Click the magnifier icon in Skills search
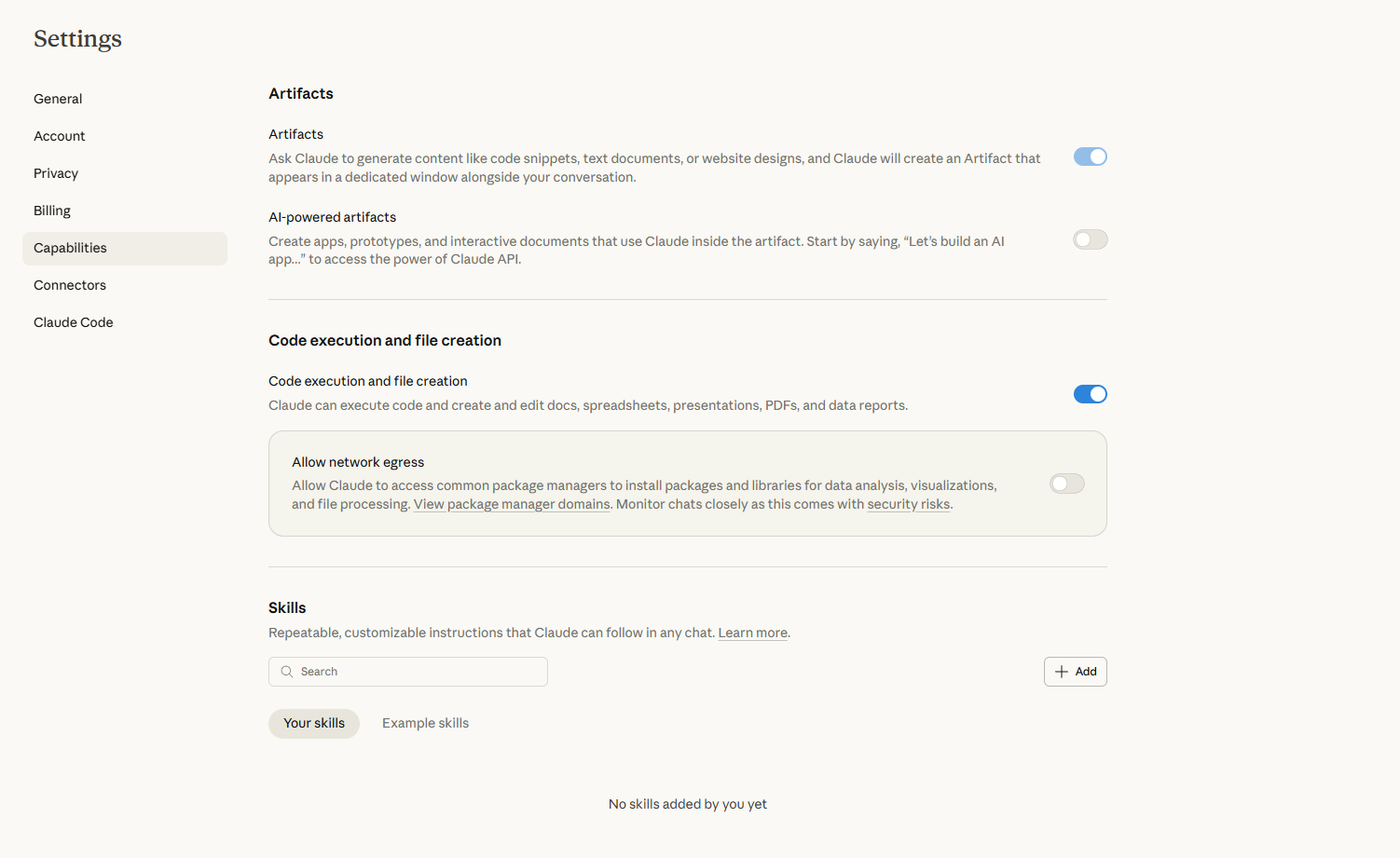Viewport: 1400px width, 858px height. click(x=287, y=672)
